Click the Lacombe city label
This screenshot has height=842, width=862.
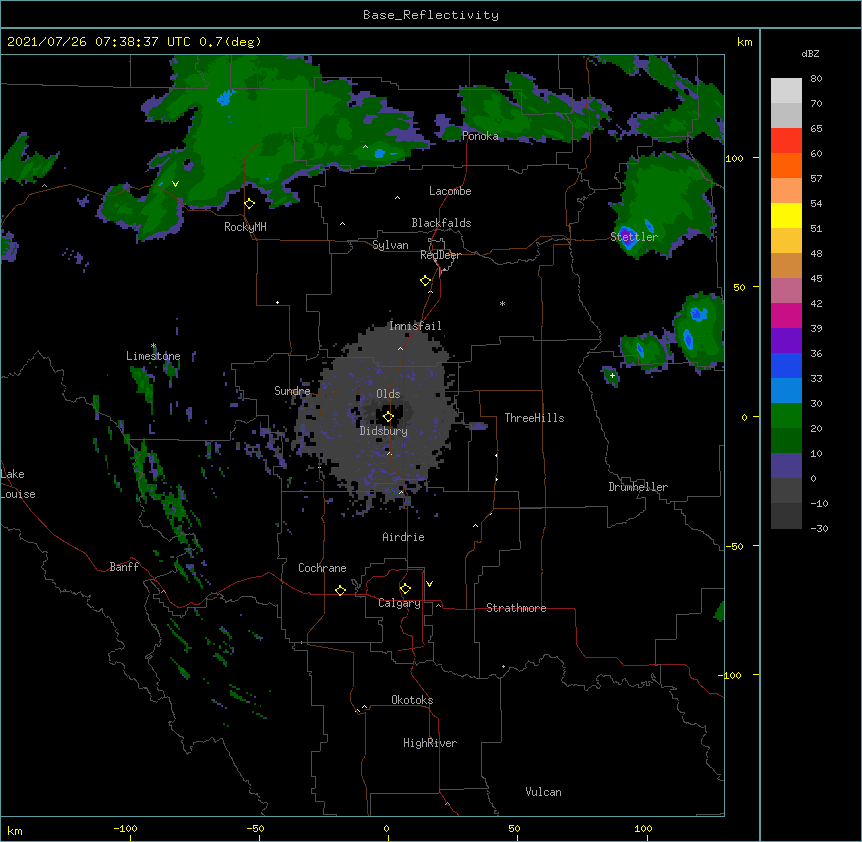450,191
